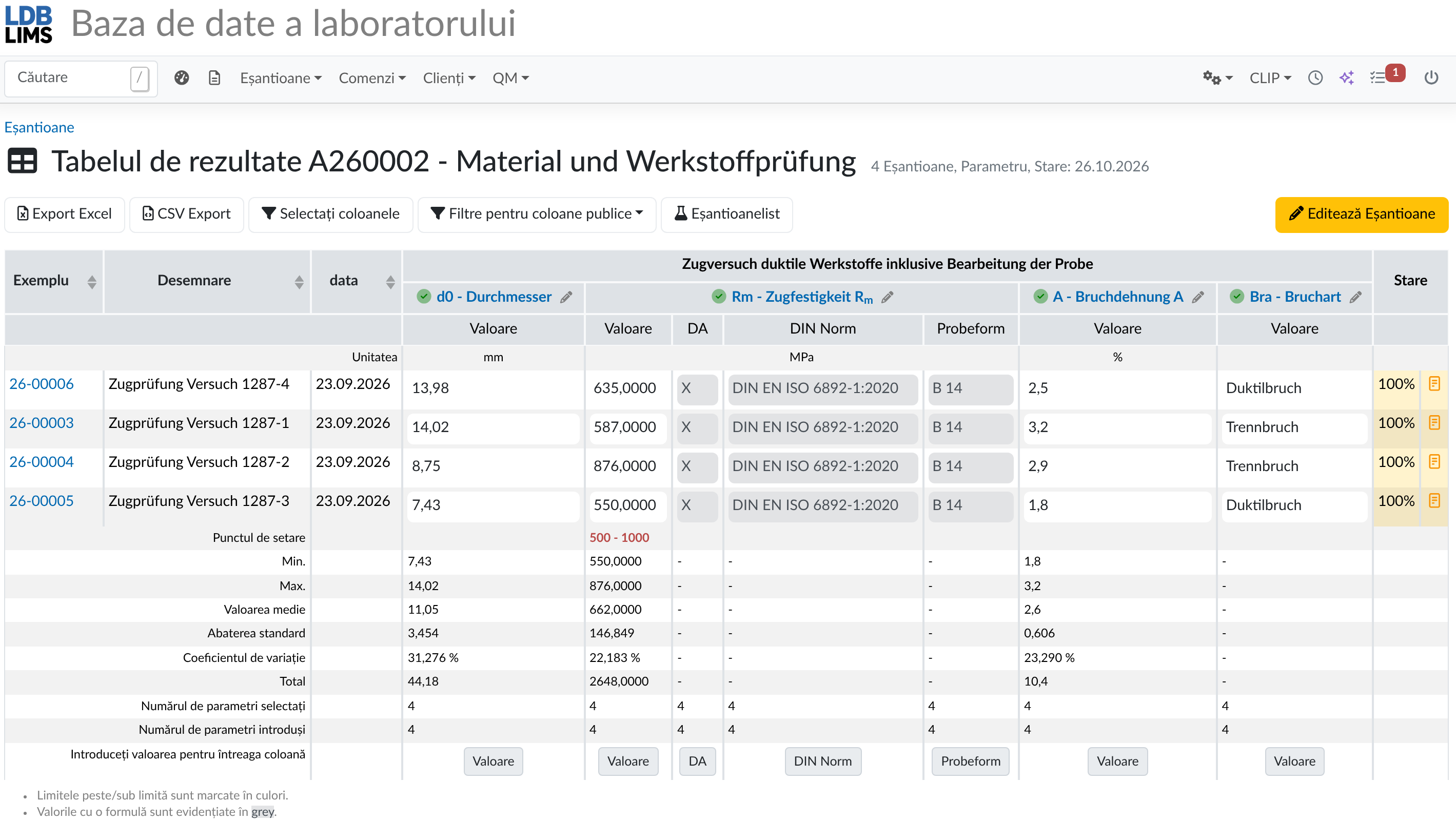Open the clock history icon
This screenshot has height=820, width=1456.
coord(1315,78)
